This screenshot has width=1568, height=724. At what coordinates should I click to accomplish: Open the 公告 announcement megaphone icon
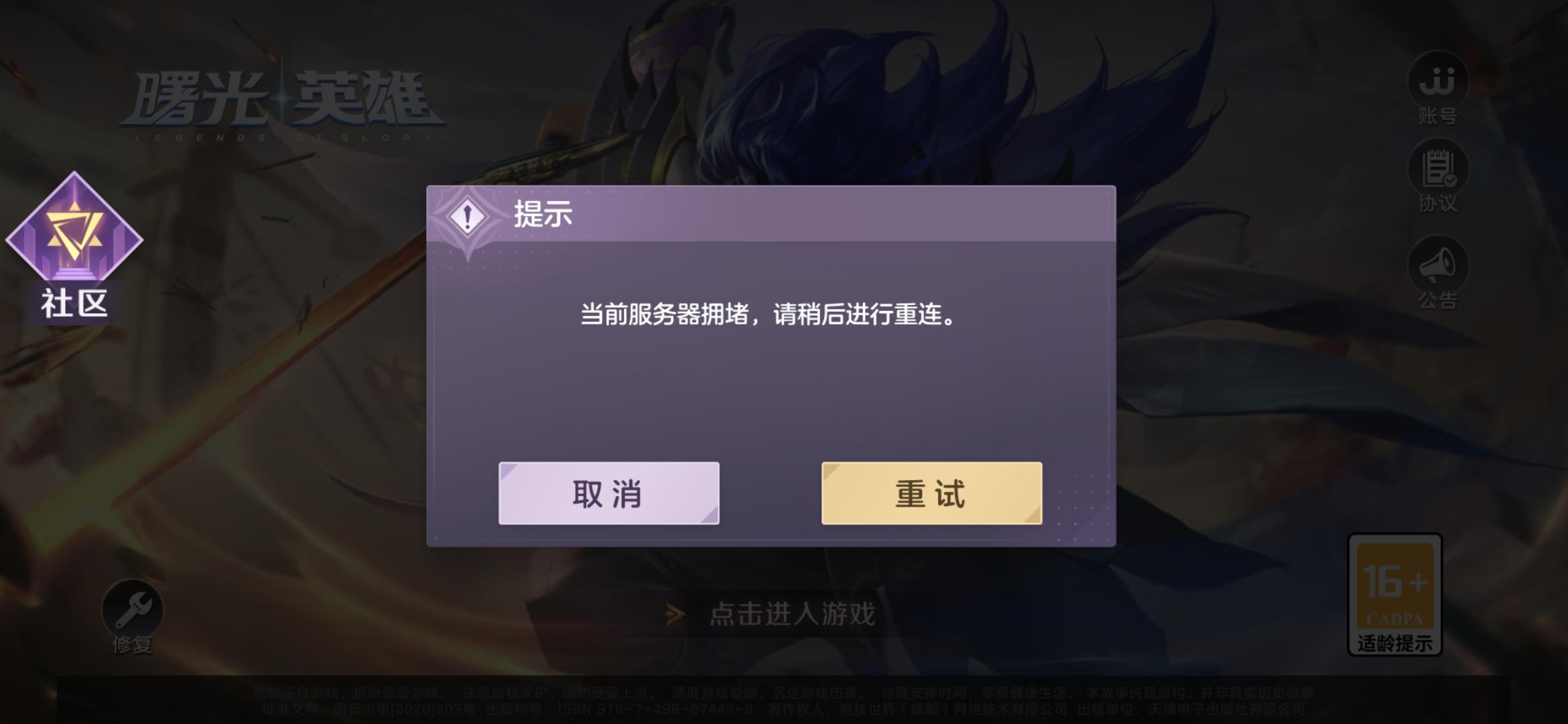[1437, 265]
